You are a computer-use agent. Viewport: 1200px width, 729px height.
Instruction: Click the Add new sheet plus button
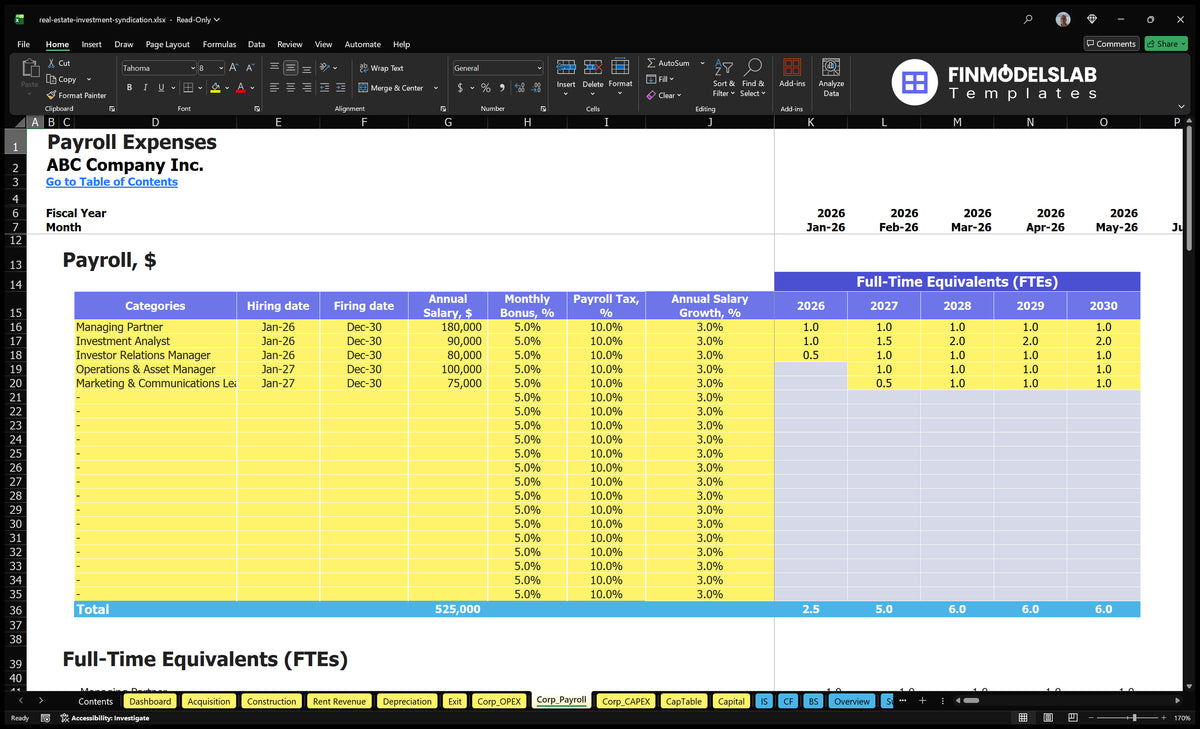pyautogui.click(x=922, y=700)
